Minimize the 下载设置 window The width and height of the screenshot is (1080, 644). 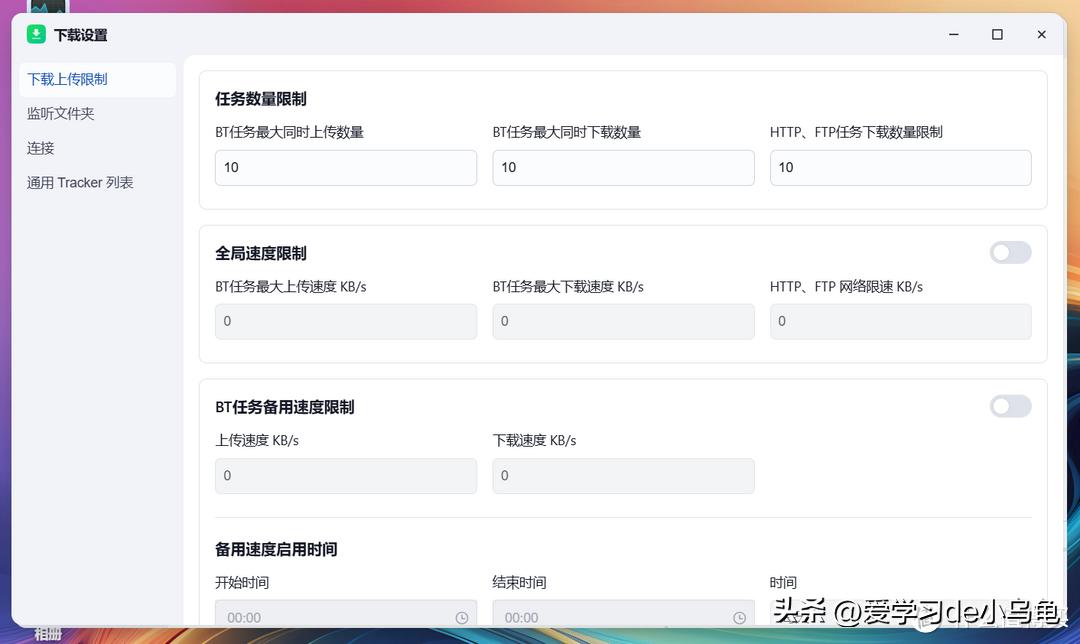(x=953, y=34)
